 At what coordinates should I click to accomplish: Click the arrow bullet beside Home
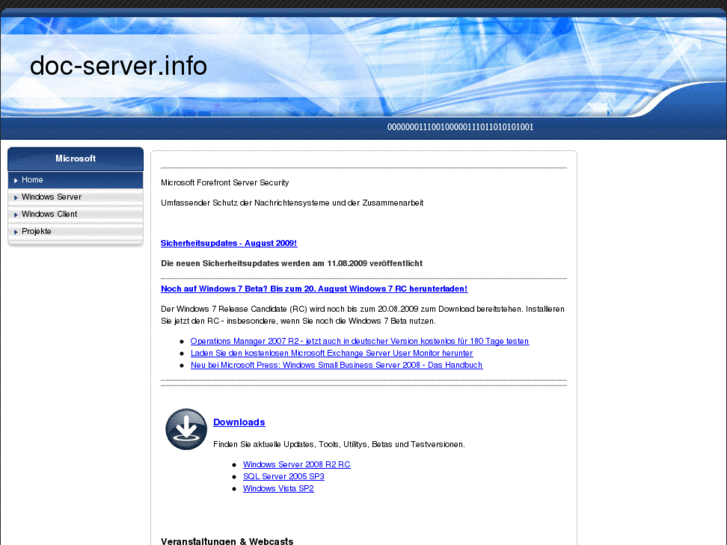(16, 180)
